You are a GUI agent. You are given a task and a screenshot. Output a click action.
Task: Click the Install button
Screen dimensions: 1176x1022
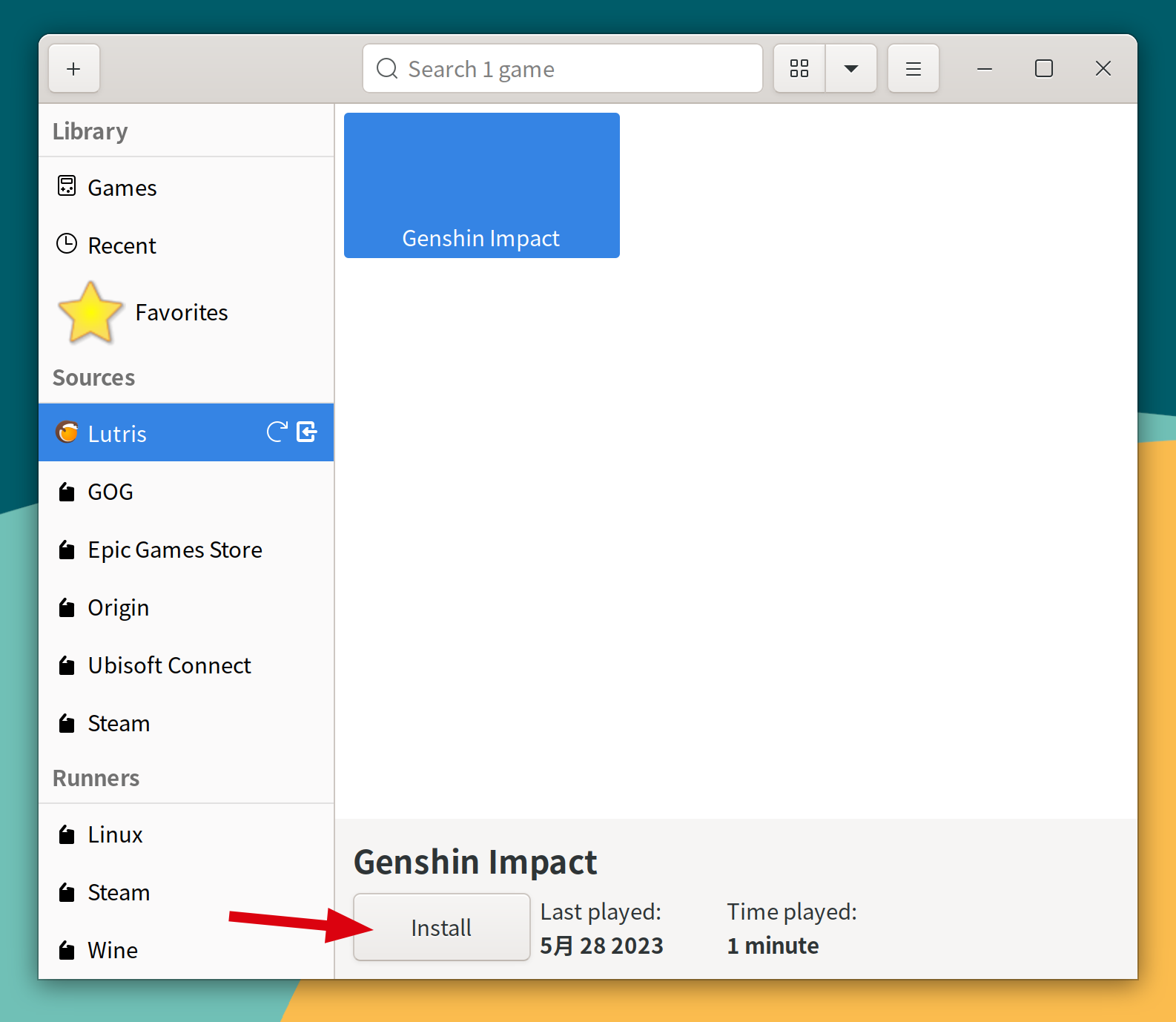click(x=441, y=927)
